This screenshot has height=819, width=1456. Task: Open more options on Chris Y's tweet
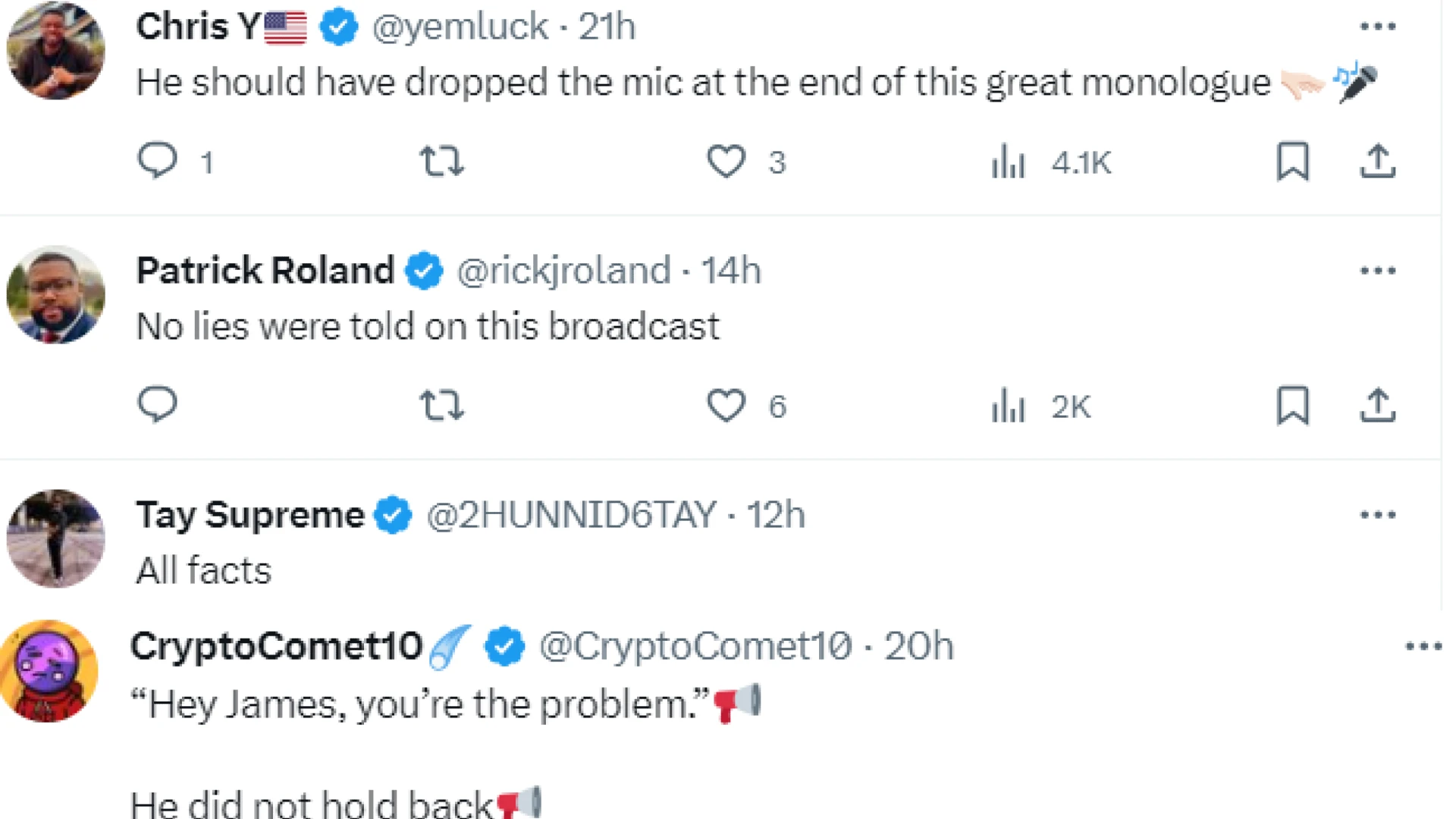[x=1378, y=27]
